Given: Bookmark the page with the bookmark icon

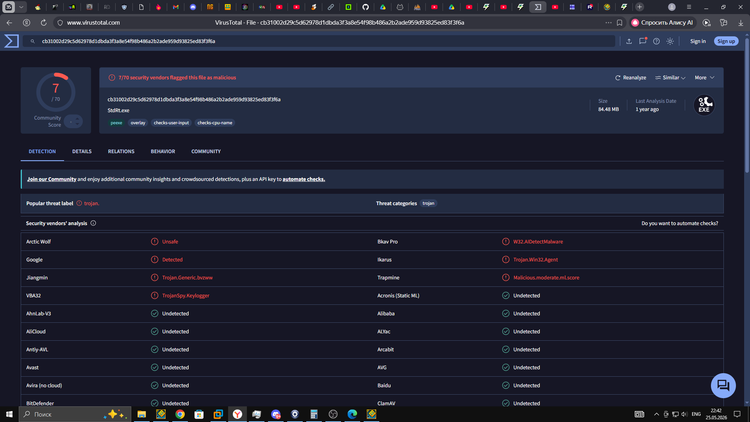Looking at the screenshot, I should 619,22.
